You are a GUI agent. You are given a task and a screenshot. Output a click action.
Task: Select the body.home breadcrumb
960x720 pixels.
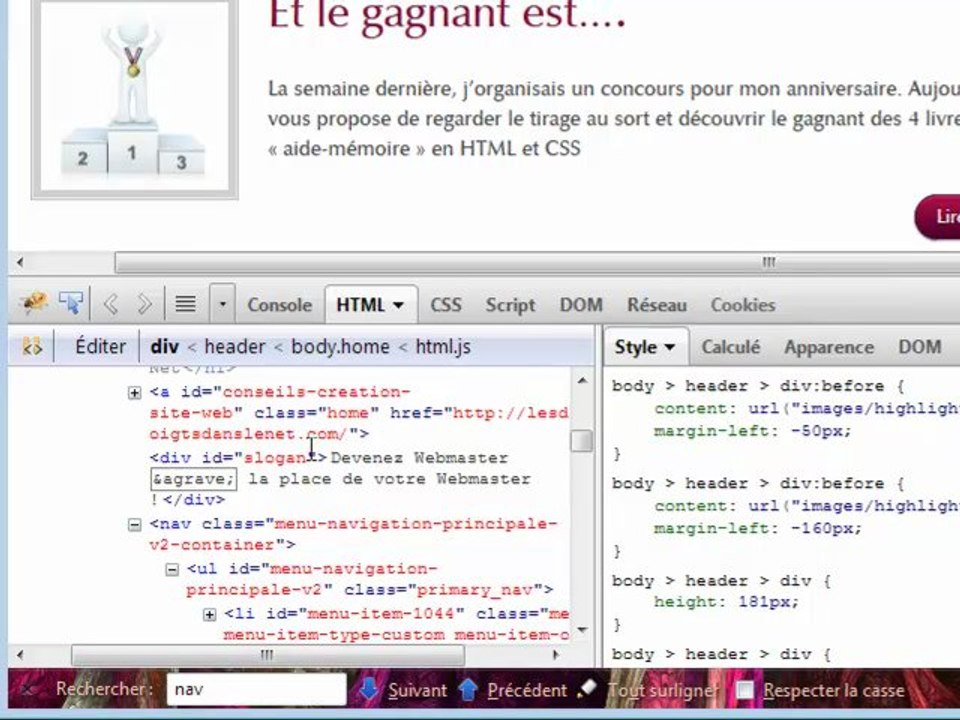pyautogui.click(x=340, y=347)
